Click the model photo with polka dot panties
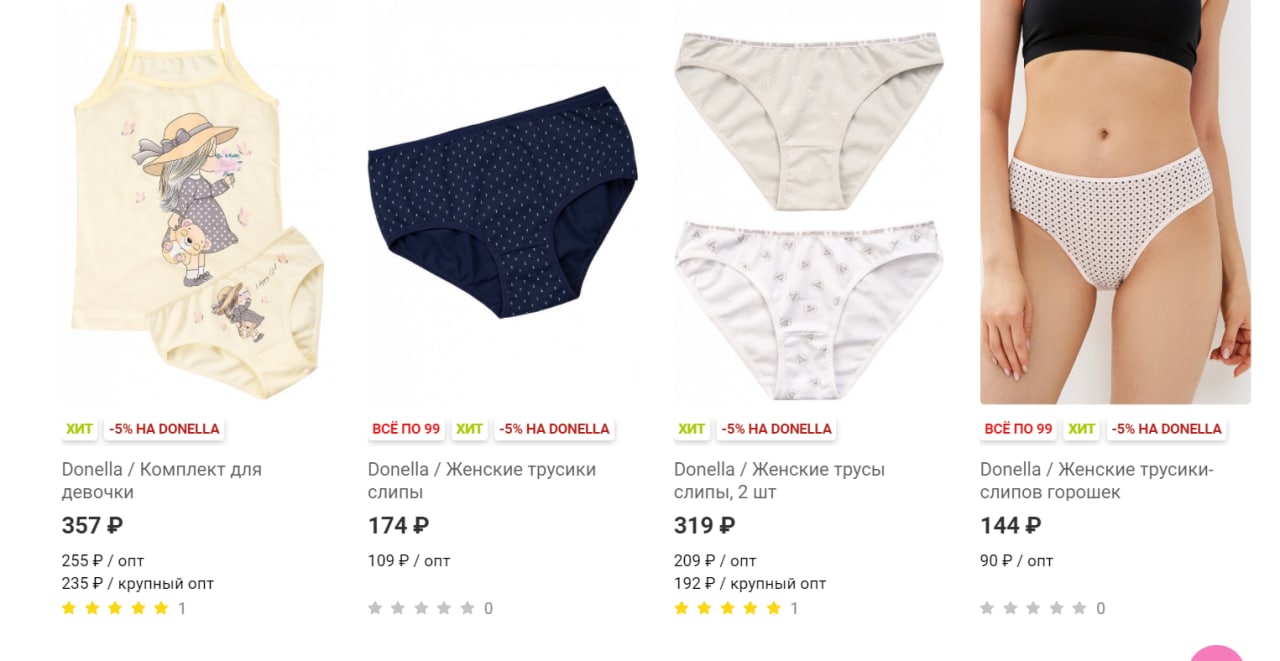The image size is (1280, 661). tap(1115, 202)
